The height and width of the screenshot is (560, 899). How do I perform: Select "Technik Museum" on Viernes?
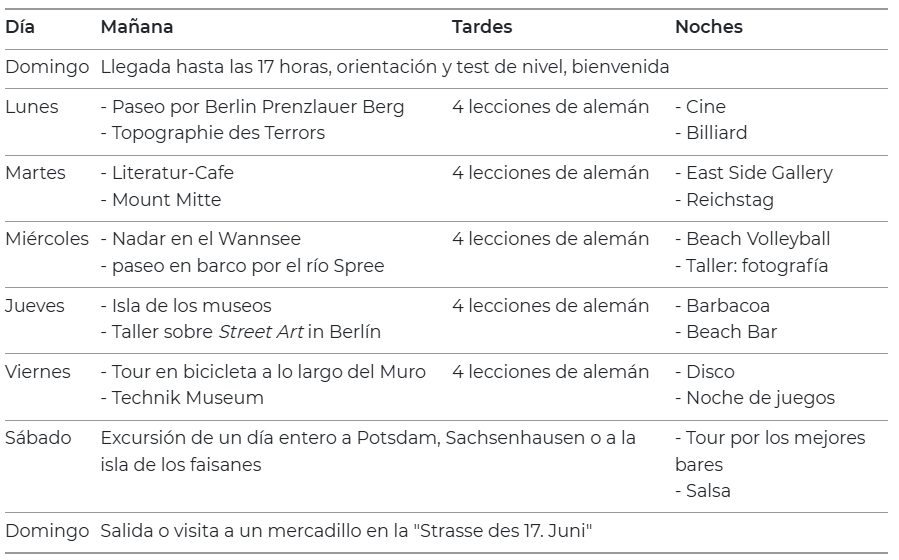click(187, 398)
